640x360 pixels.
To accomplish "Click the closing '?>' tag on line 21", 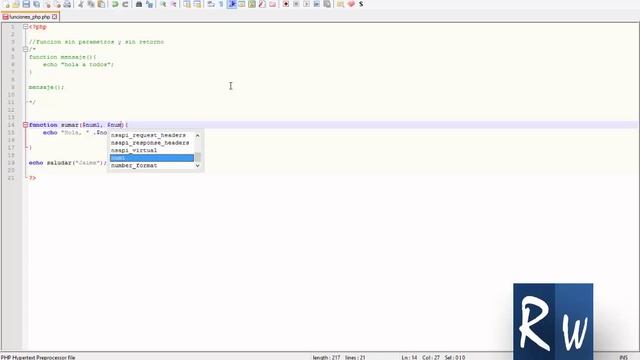I will (x=32, y=178).
